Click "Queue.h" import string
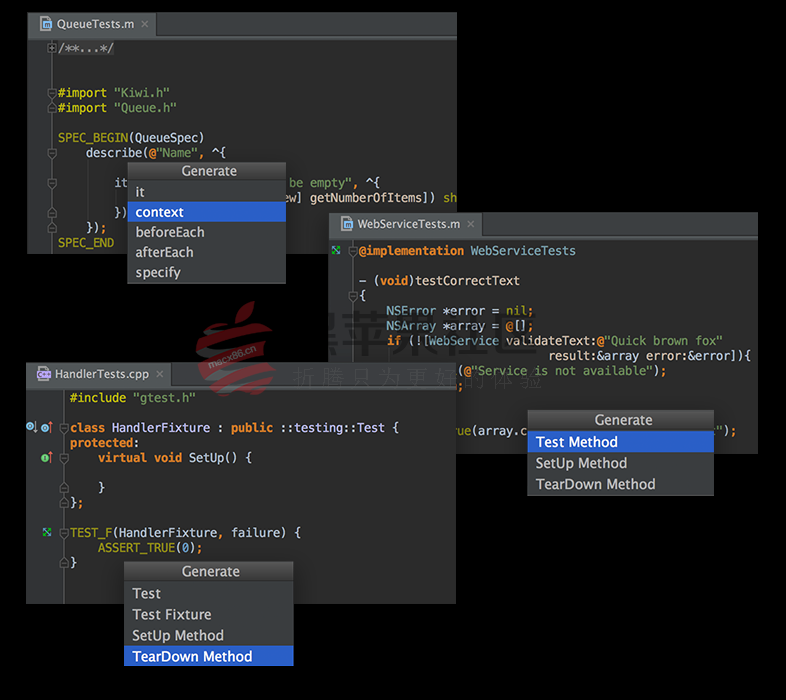The width and height of the screenshot is (786, 700). click(145, 108)
